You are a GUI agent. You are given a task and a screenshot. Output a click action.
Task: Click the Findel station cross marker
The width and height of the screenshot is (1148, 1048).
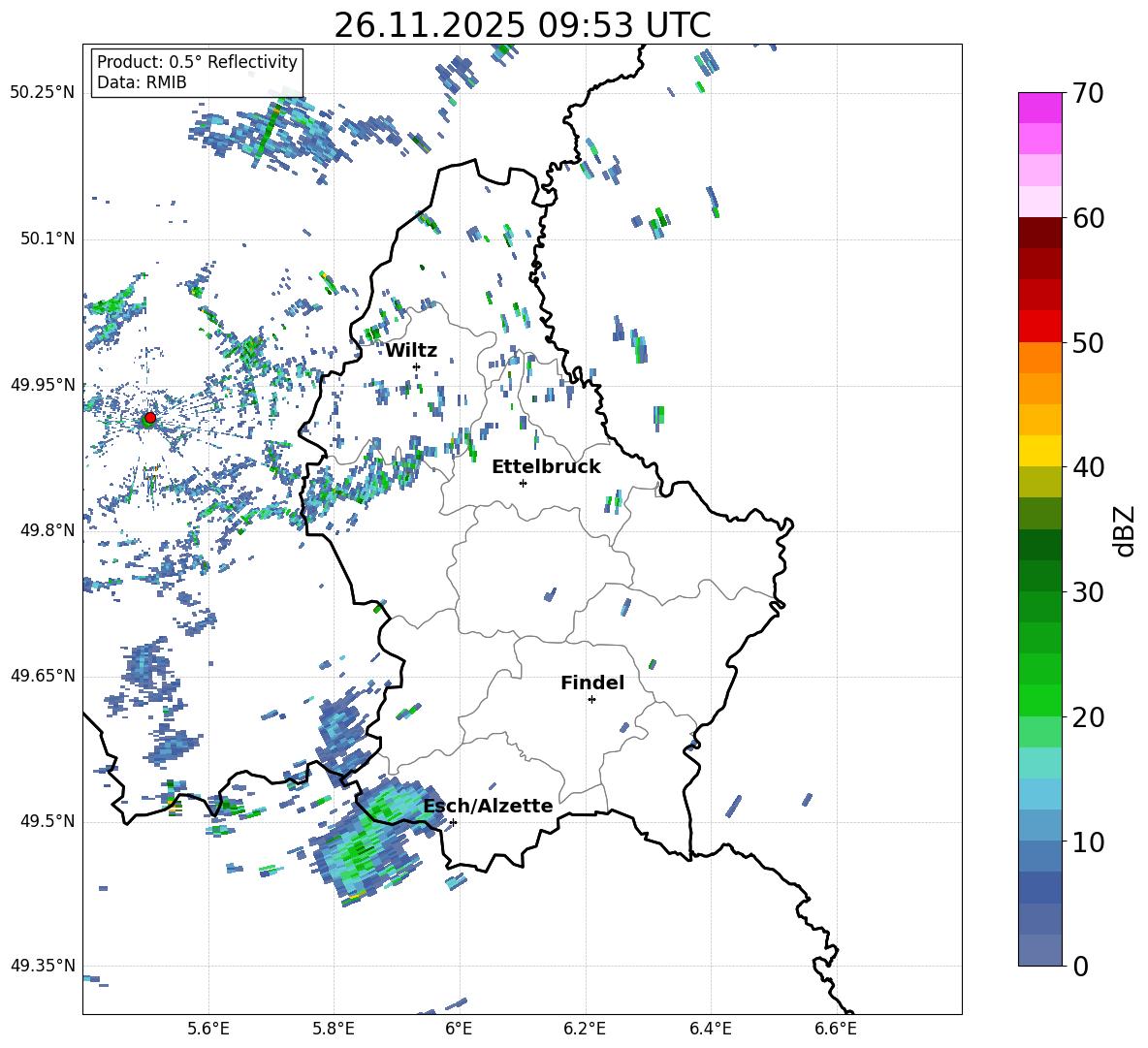(x=591, y=700)
